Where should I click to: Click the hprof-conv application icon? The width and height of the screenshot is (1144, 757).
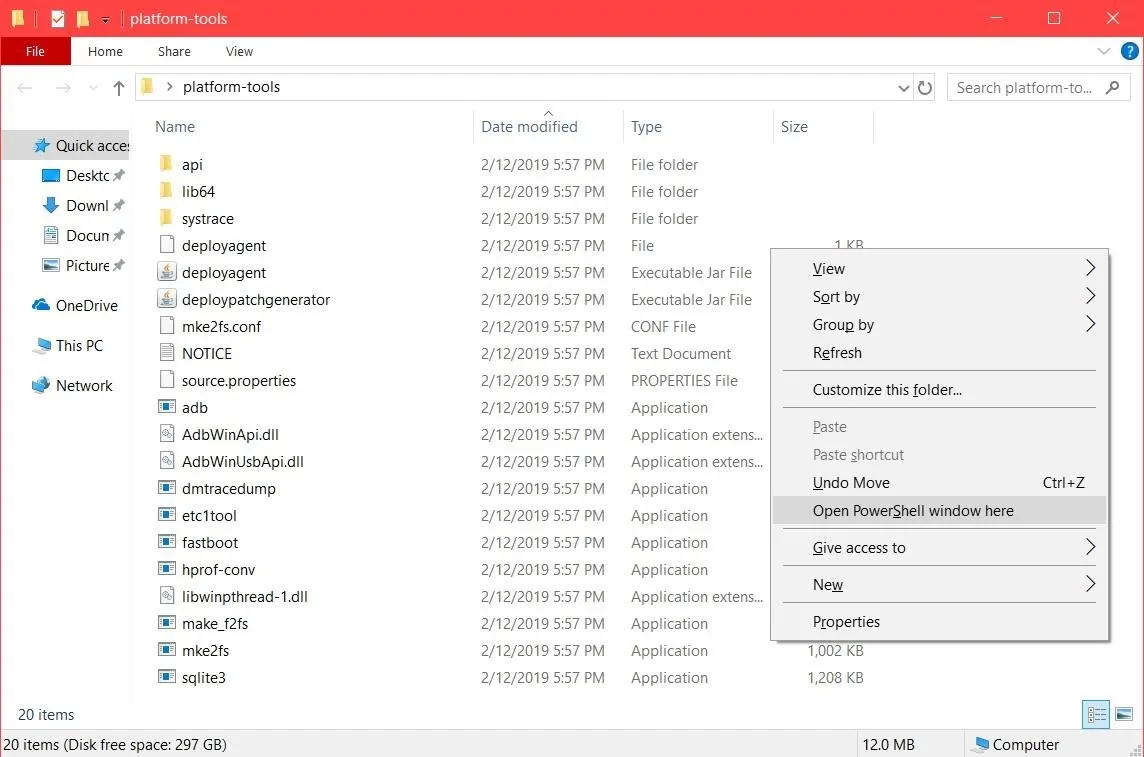(167, 568)
